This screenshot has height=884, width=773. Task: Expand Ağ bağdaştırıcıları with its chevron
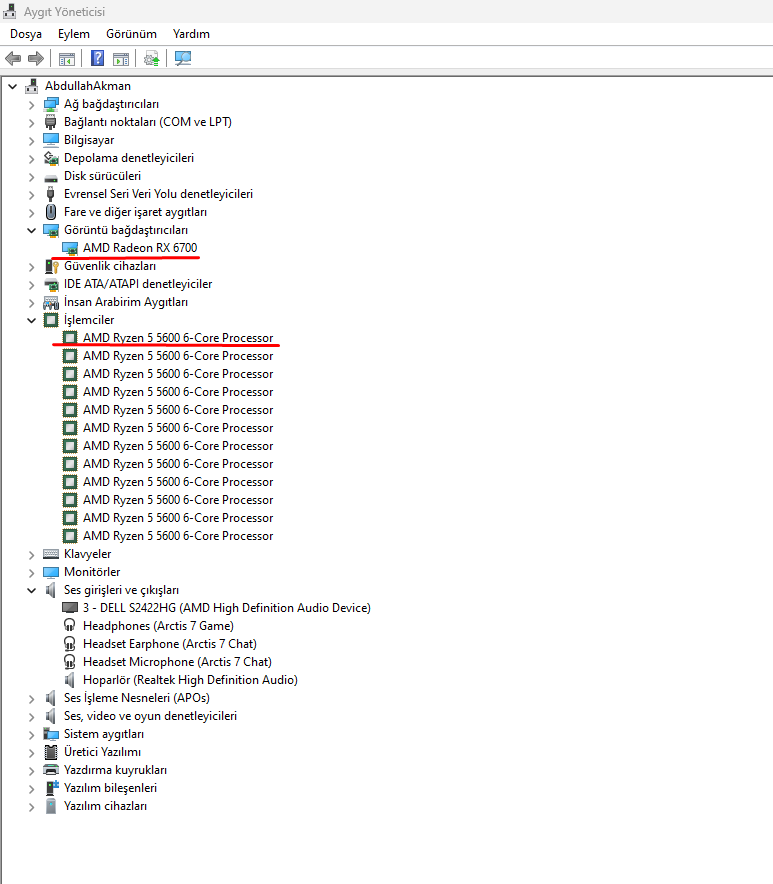[x=32, y=104]
